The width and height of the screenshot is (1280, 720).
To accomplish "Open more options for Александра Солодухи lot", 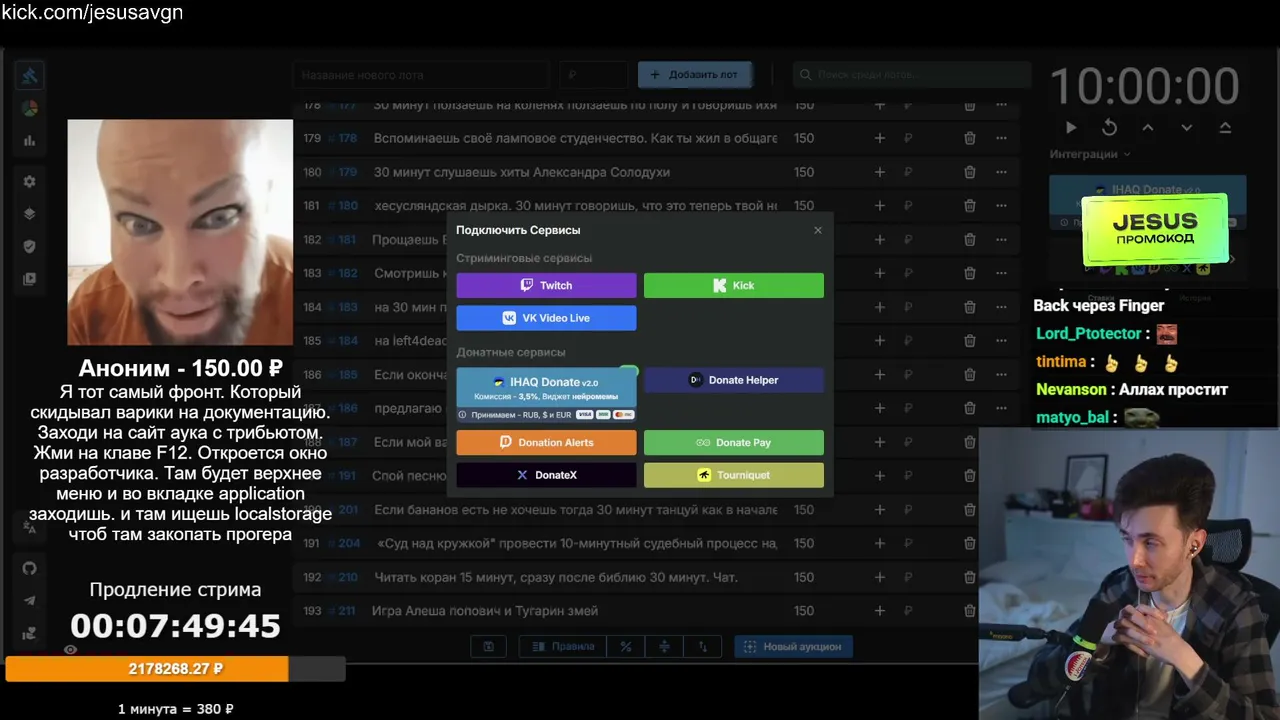I will [1002, 172].
